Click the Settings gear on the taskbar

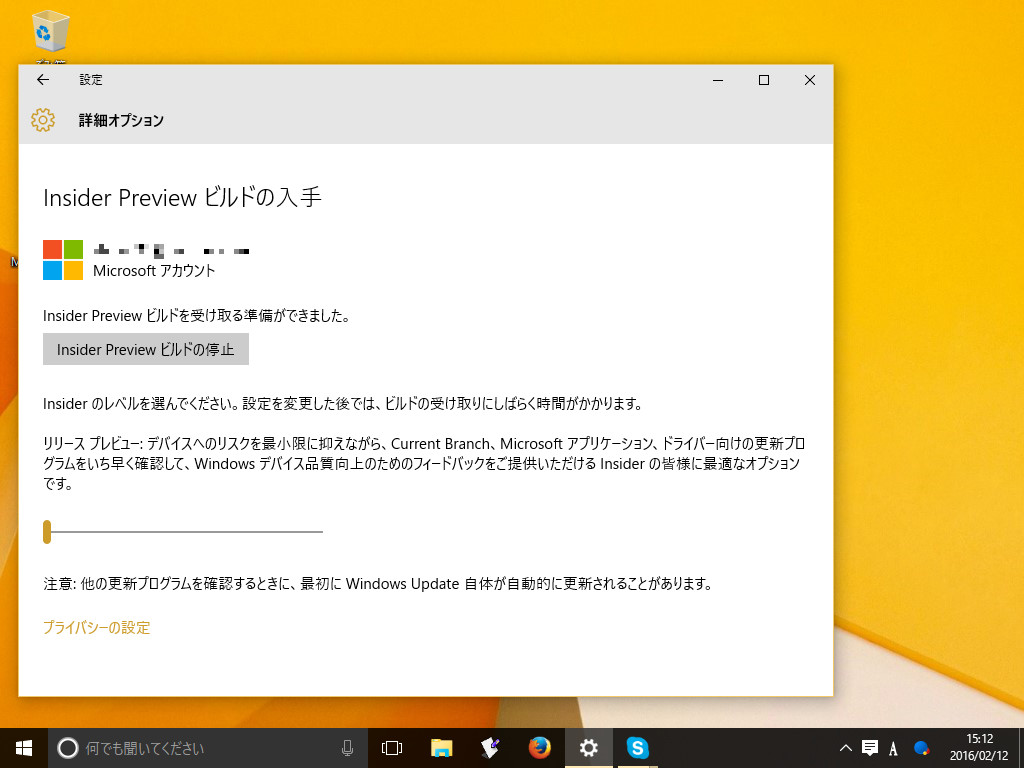click(x=589, y=747)
